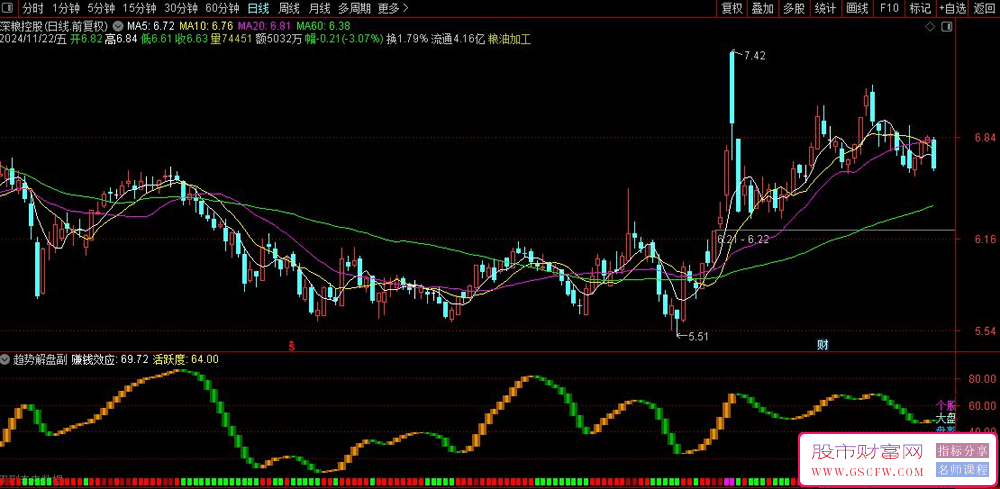Add stock via +自选 button
This screenshot has height=489, width=1000.
953,8
